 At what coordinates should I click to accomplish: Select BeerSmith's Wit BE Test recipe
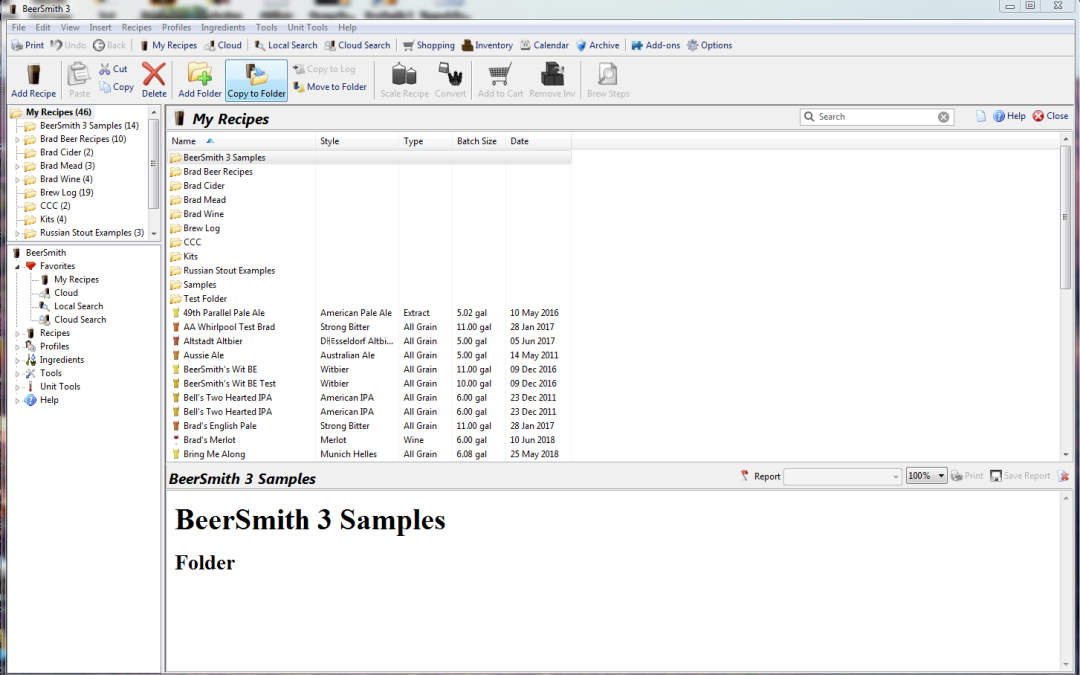[x=369, y=384]
